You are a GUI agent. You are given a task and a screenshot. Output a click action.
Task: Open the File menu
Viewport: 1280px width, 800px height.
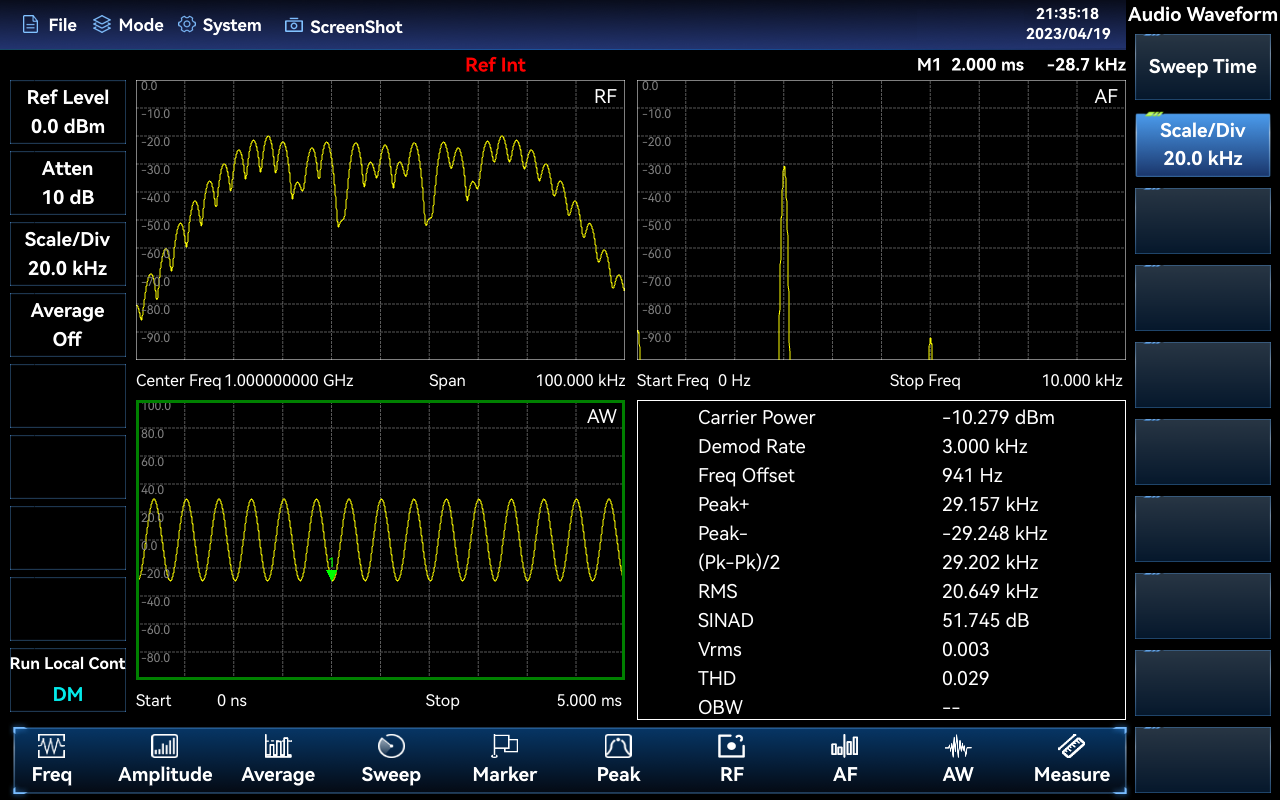pyautogui.click(x=50, y=25)
